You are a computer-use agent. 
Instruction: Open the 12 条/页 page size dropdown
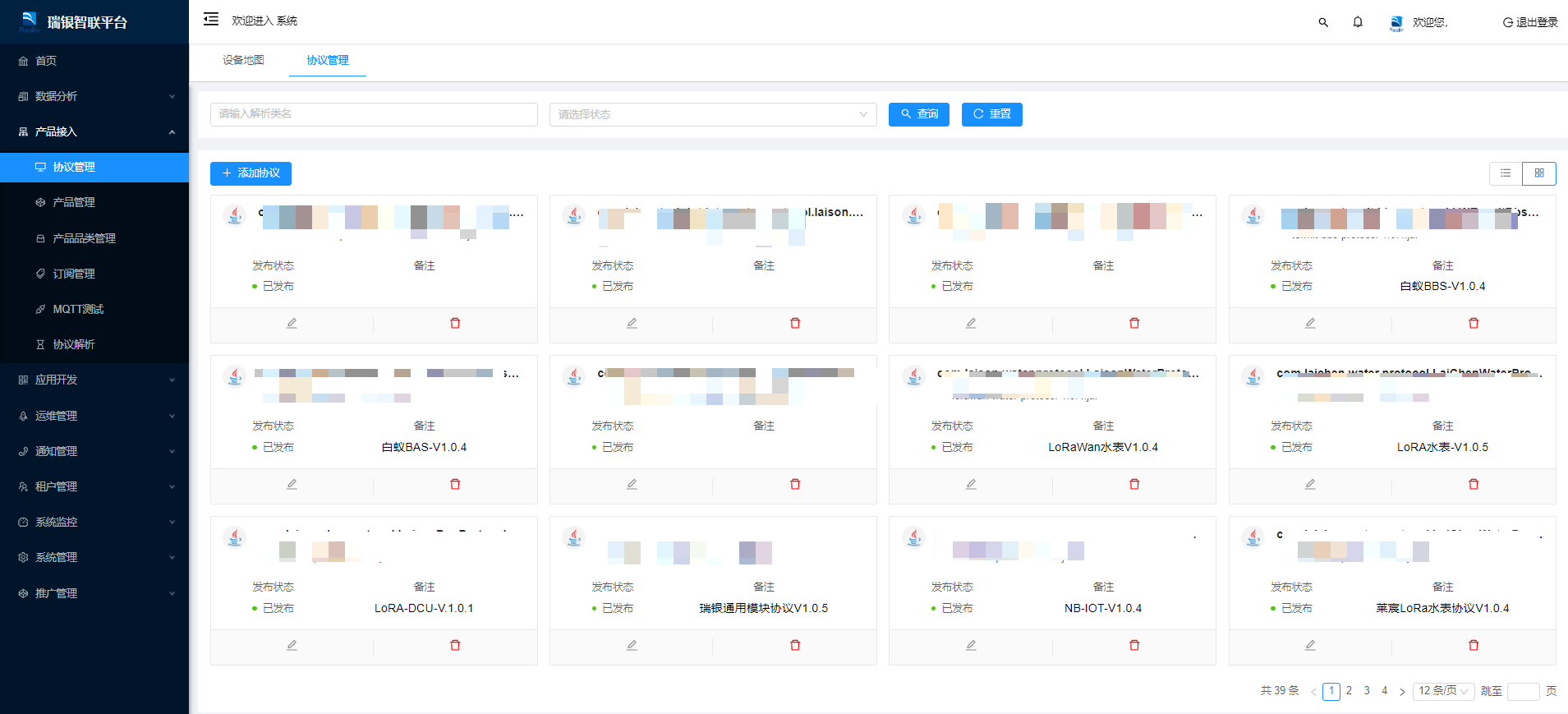(x=1443, y=691)
